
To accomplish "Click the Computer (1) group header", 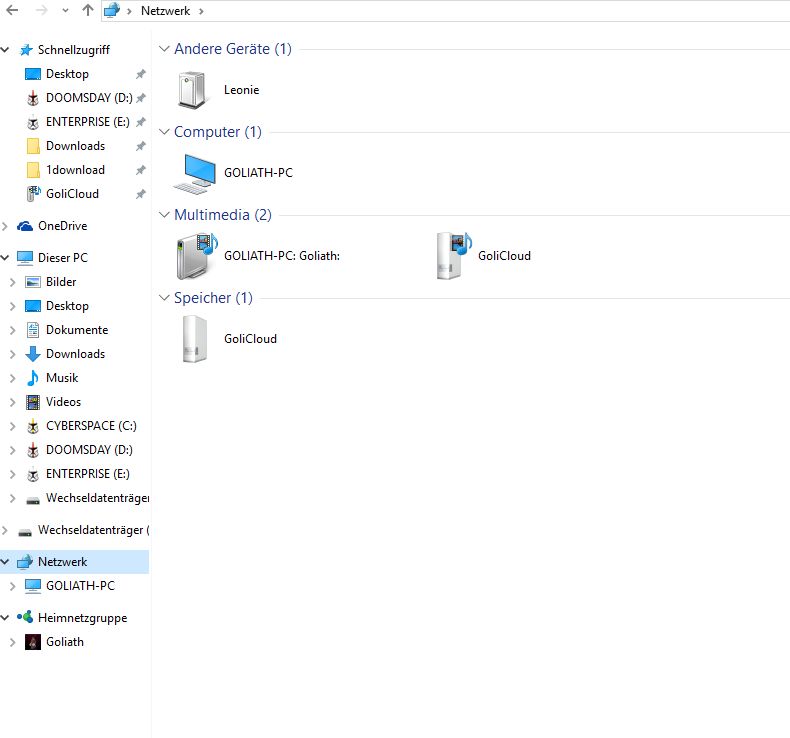I will (x=218, y=132).
